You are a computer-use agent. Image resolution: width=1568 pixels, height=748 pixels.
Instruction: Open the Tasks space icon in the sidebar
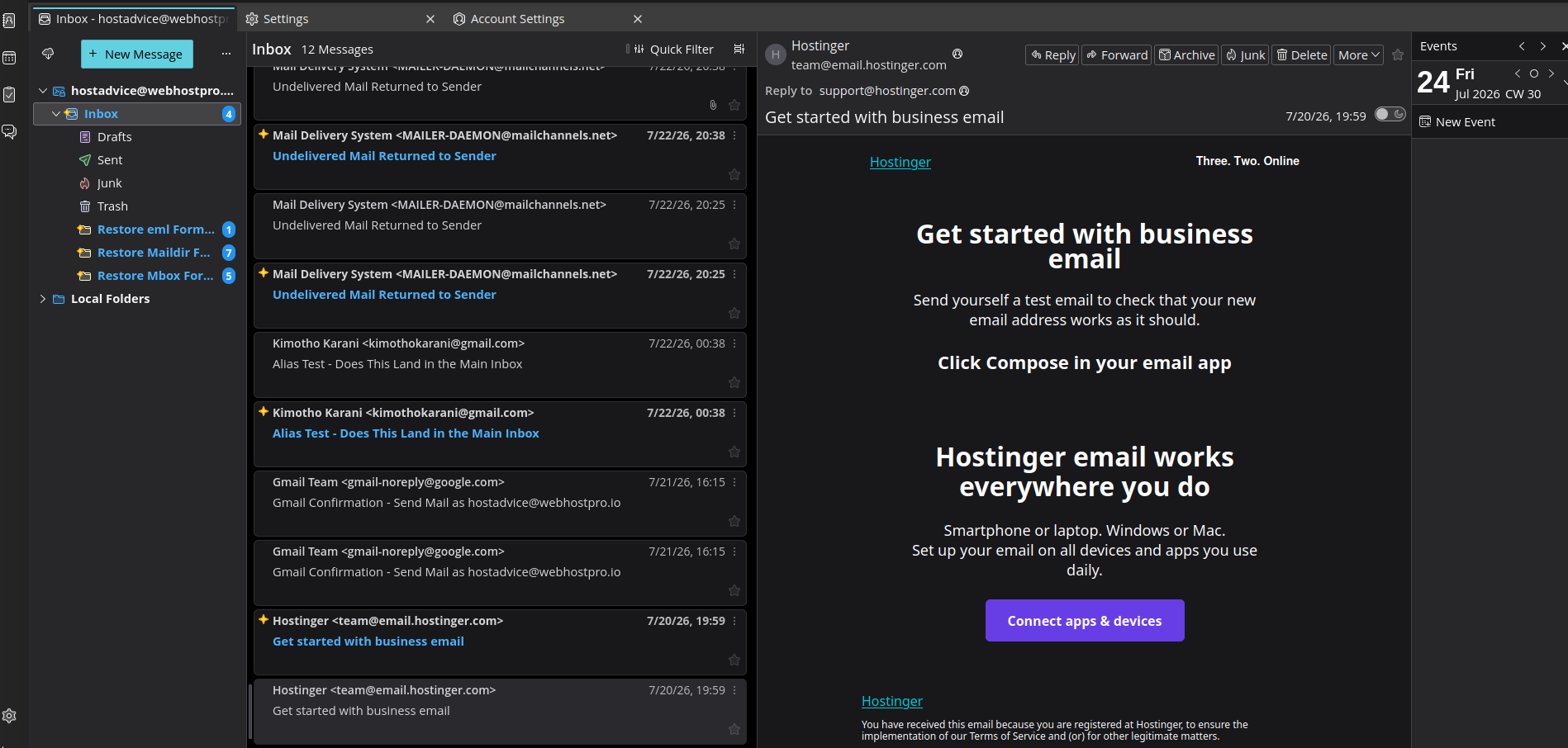click(9, 94)
